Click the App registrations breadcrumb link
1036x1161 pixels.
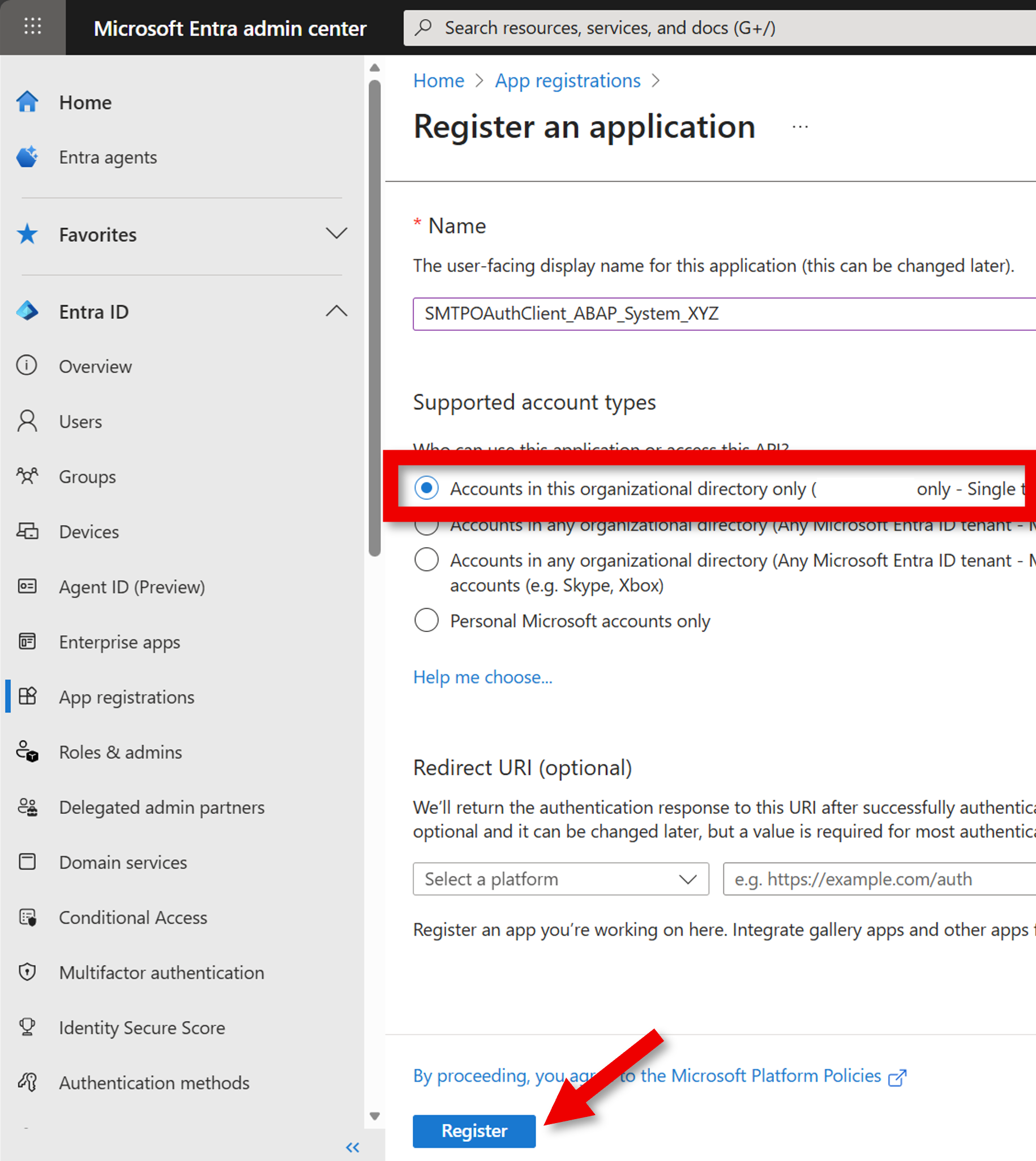(x=567, y=81)
